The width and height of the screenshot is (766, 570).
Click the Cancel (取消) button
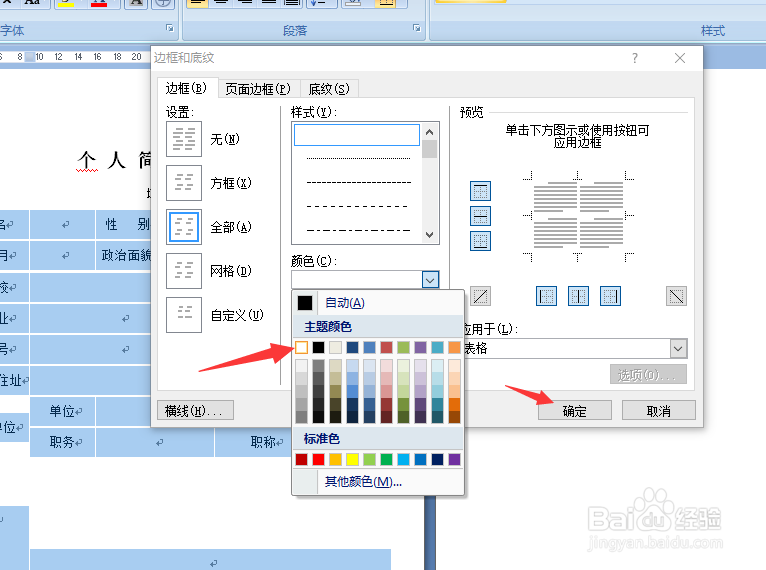(659, 411)
